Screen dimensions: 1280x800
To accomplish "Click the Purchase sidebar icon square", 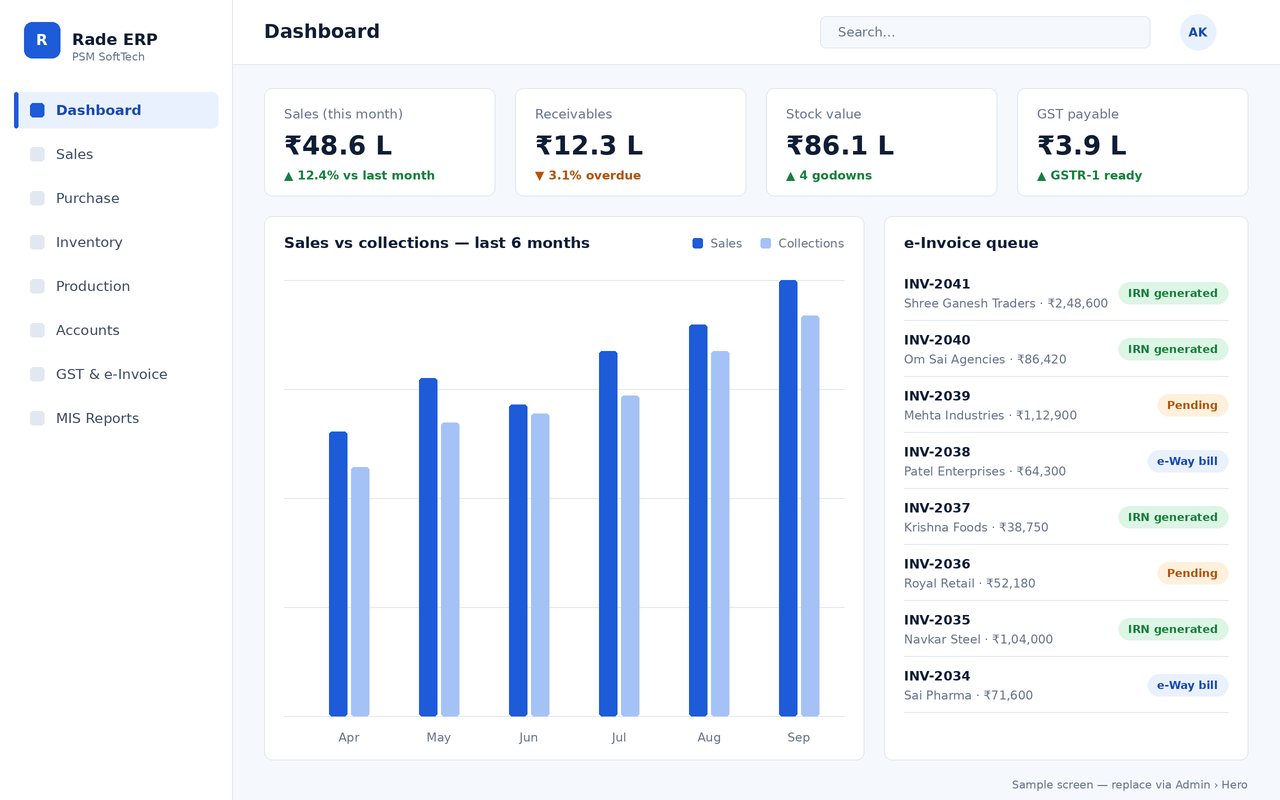I will click(37, 198).
